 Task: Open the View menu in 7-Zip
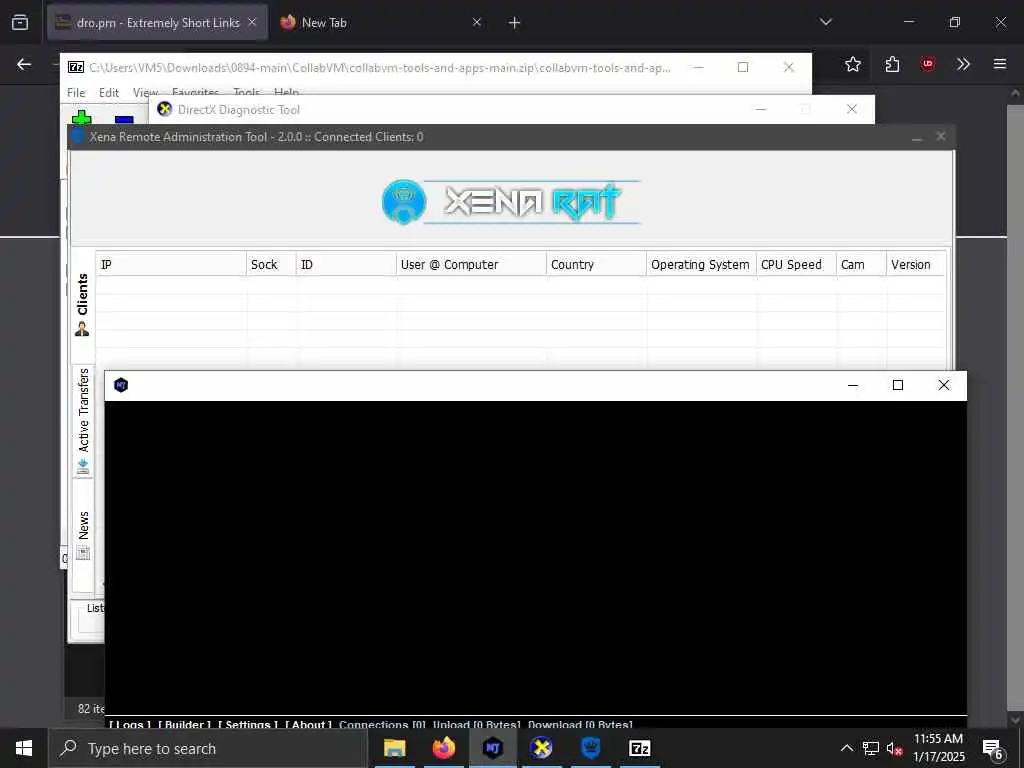point(145,93)
